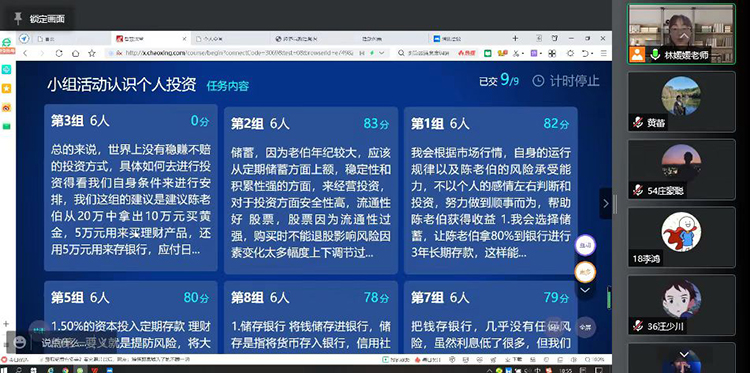
Task: Click the taskbar search icon
Action: coord(18,370)
